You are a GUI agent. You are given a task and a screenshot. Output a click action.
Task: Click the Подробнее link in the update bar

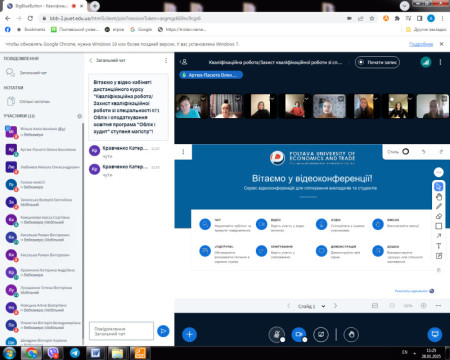click(421, 44)
